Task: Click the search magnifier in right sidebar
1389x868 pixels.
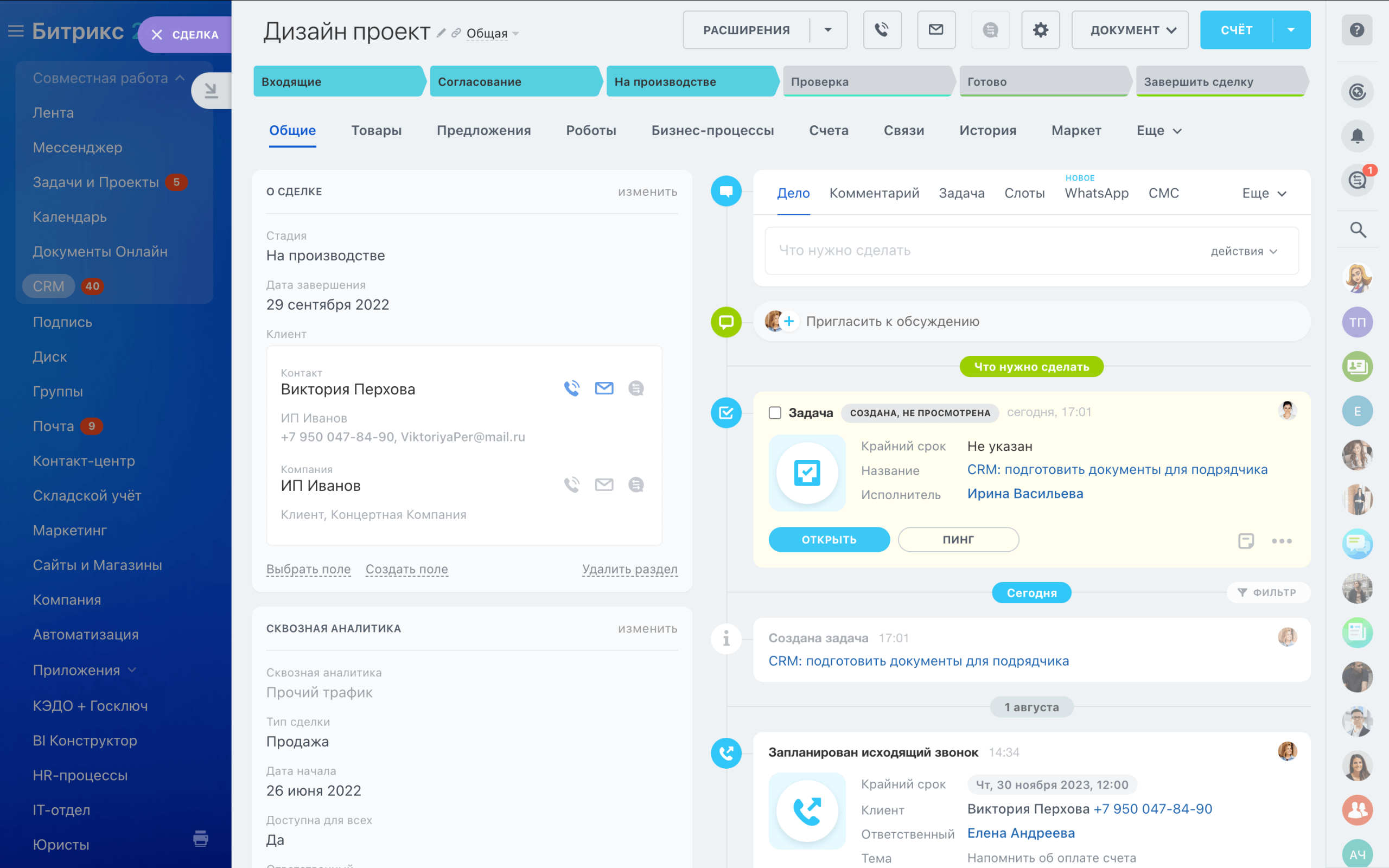Action: 1357,229
